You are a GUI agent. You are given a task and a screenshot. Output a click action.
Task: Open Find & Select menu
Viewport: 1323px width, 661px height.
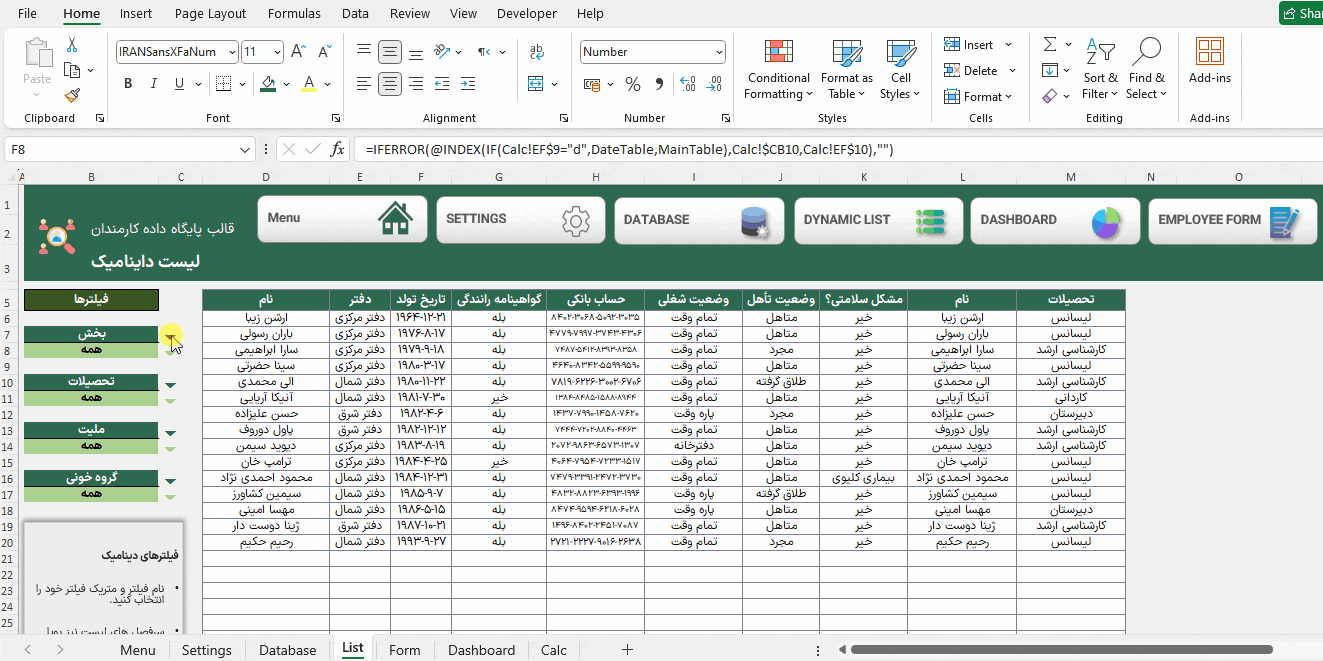(1146, 70)
